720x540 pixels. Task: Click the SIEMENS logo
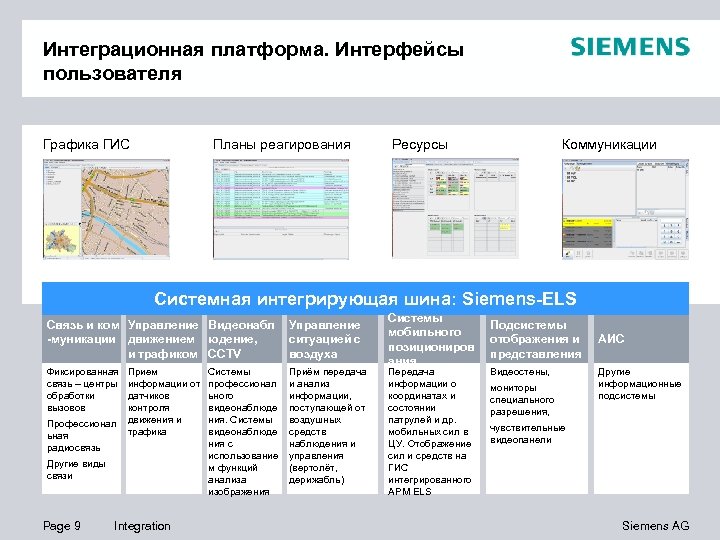coord(630,47)
